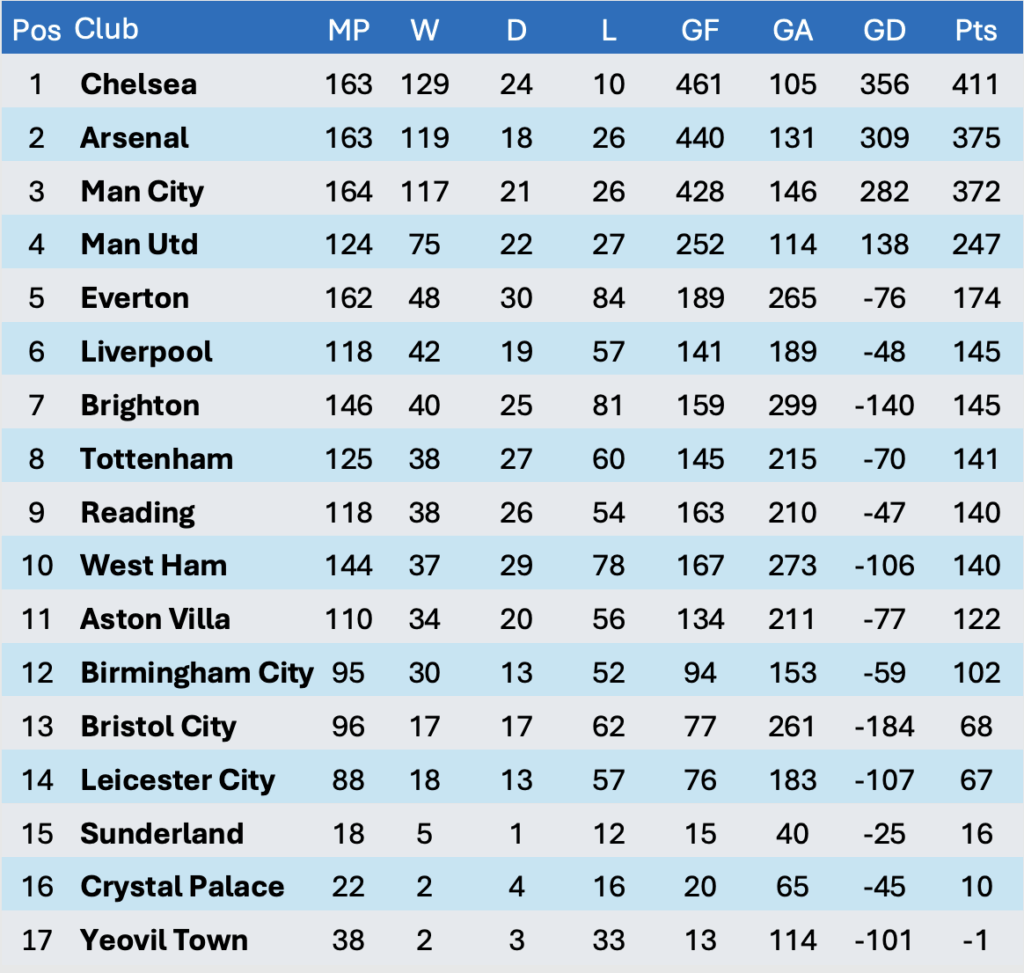The image size is (1024, 973).
Task: Click the Liverpool club name
Action: (146, 352)
